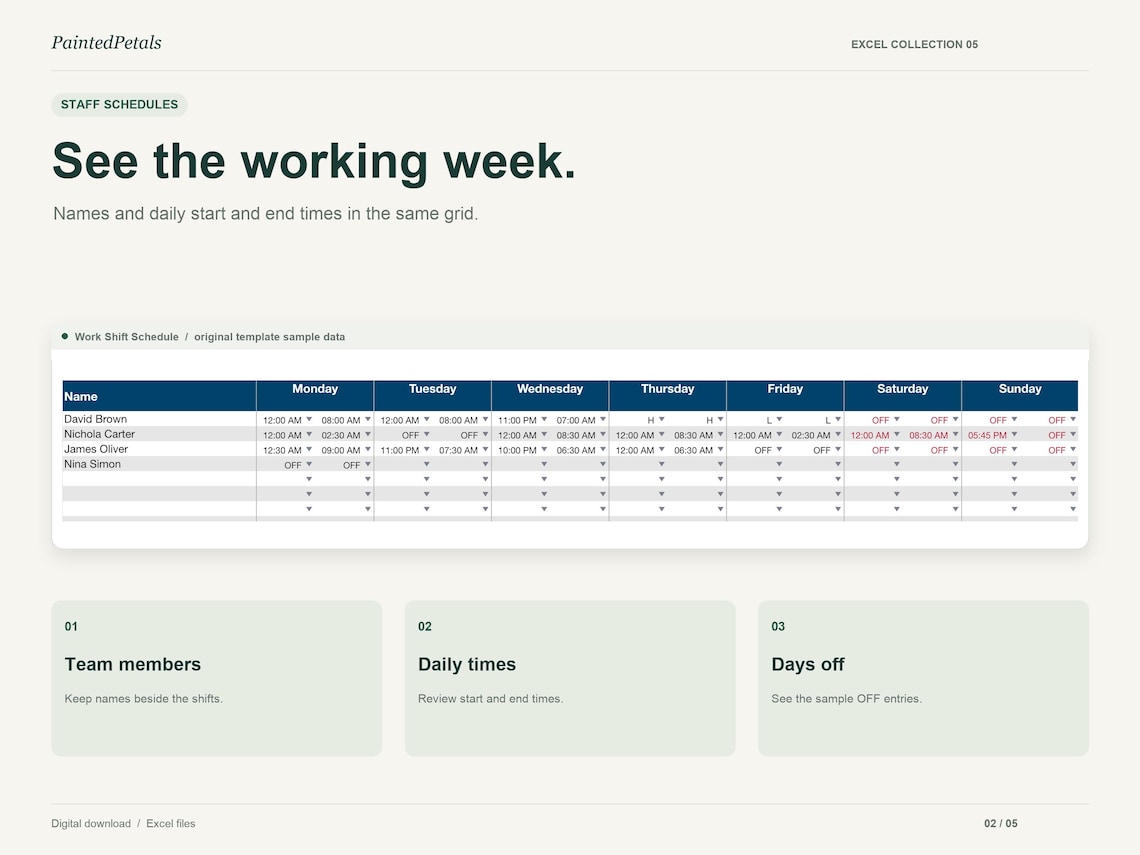Click the STAFF SCHEDULES badge
This screenshot has width=1140, height=855.
point(119,105)
